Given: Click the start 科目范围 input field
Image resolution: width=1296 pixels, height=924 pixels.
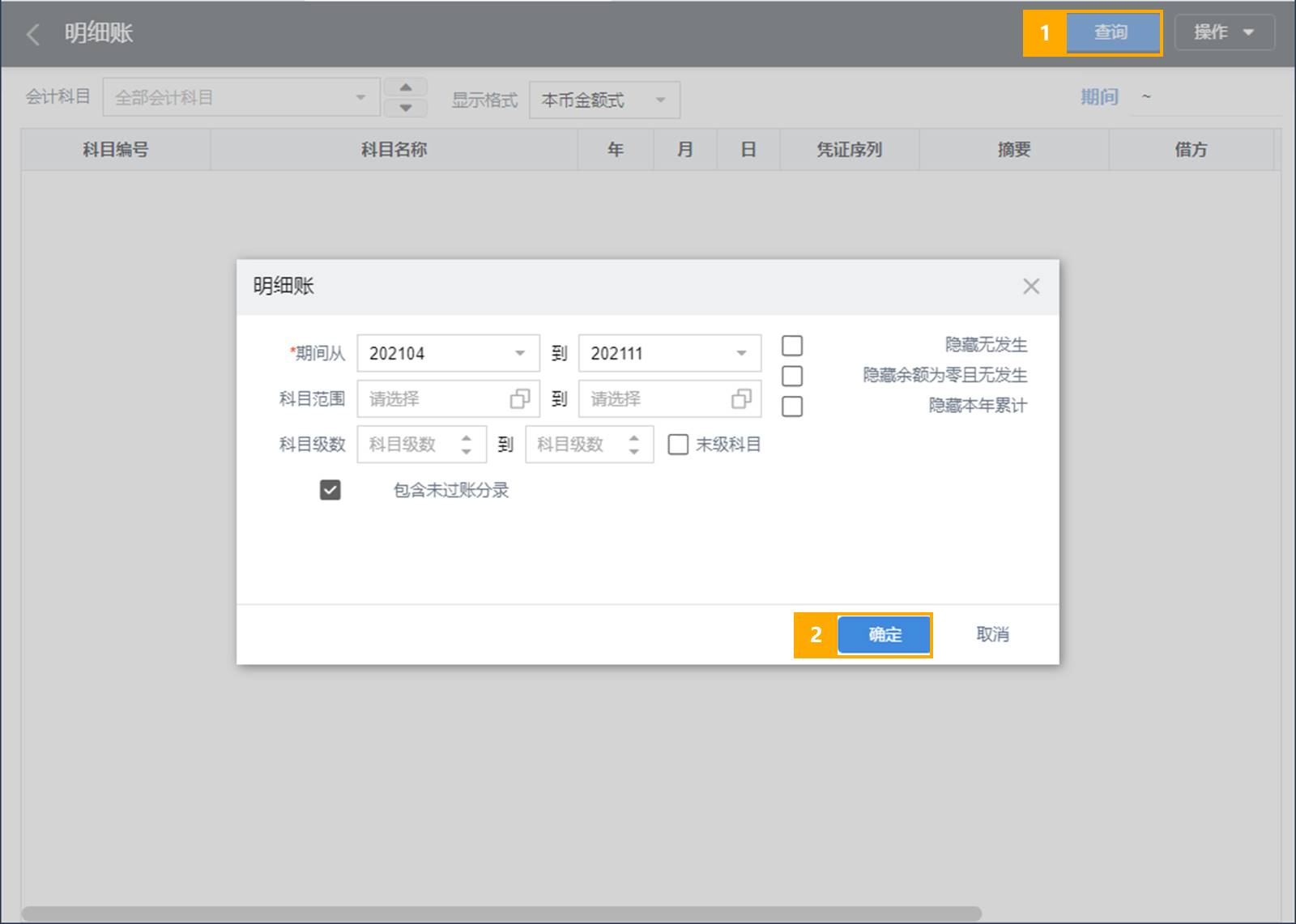Looking at the screenshot, I should click(448, 398).
